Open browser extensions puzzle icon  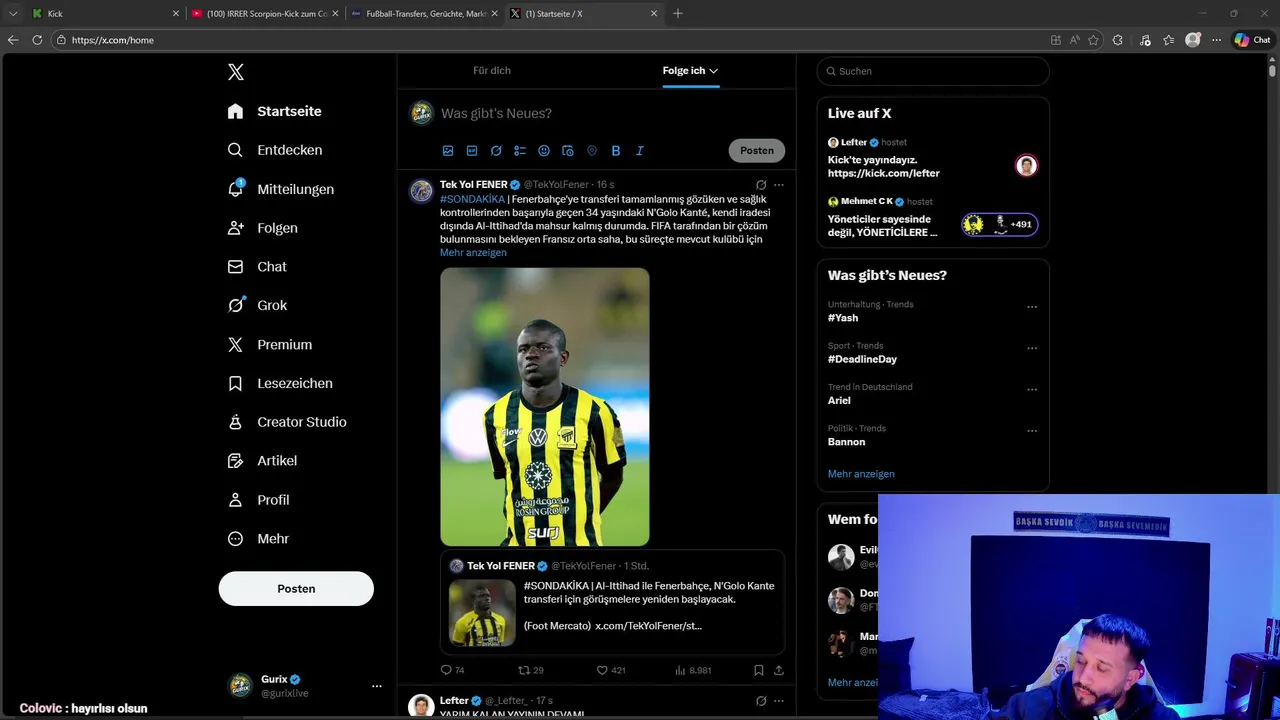click(1118, 40)
